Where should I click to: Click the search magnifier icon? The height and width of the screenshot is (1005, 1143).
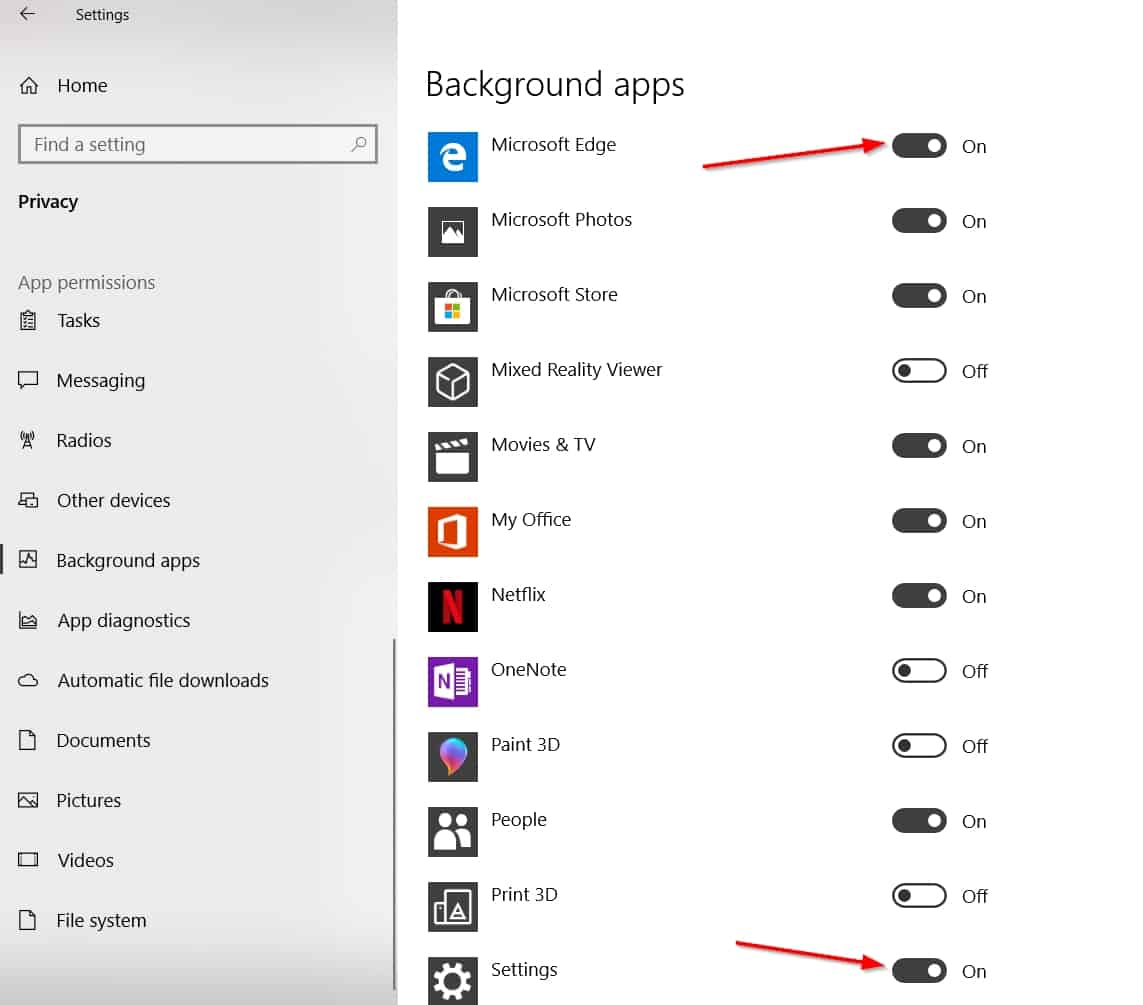click(x=359, y=144)
